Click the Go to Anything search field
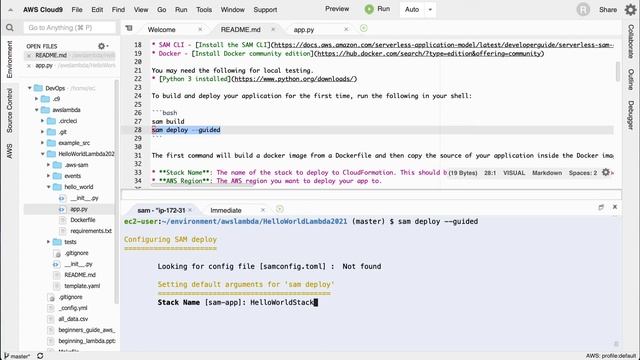The width and height of the screenshot is (640, 360). (x=70, y=28)
